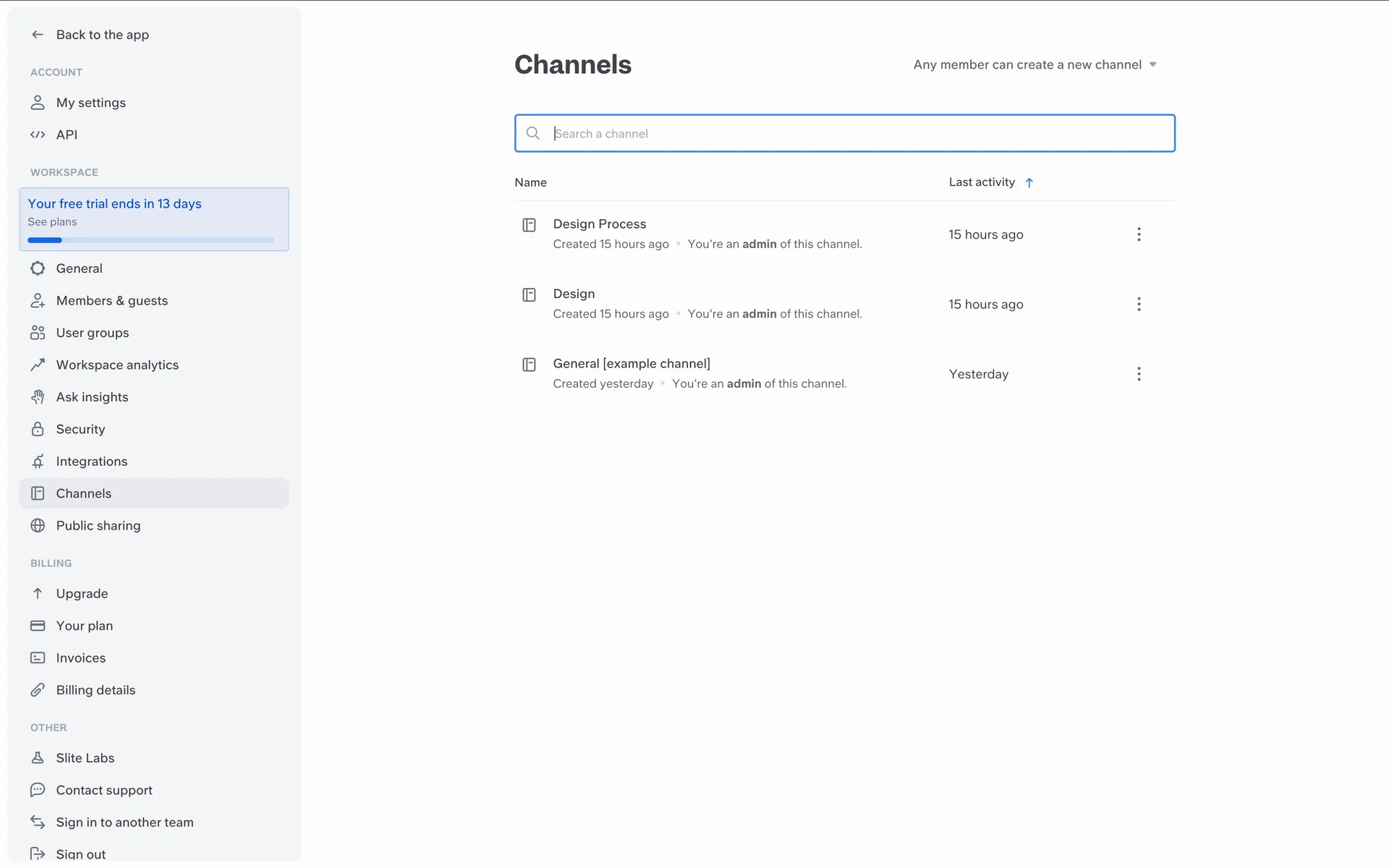Click the Ask insights hand icon
Image resolution: width=1389 pixels, height=868 pixels.
click(38, 397)
